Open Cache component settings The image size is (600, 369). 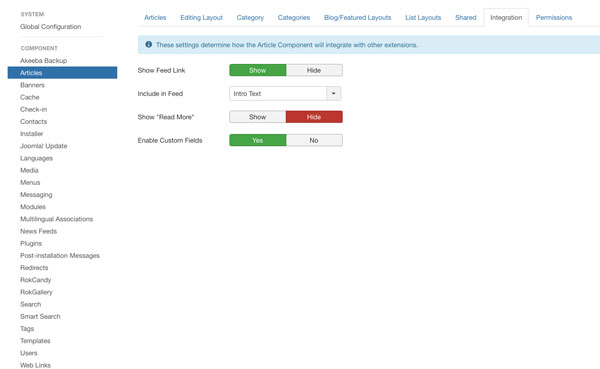[x=29, y=97]
